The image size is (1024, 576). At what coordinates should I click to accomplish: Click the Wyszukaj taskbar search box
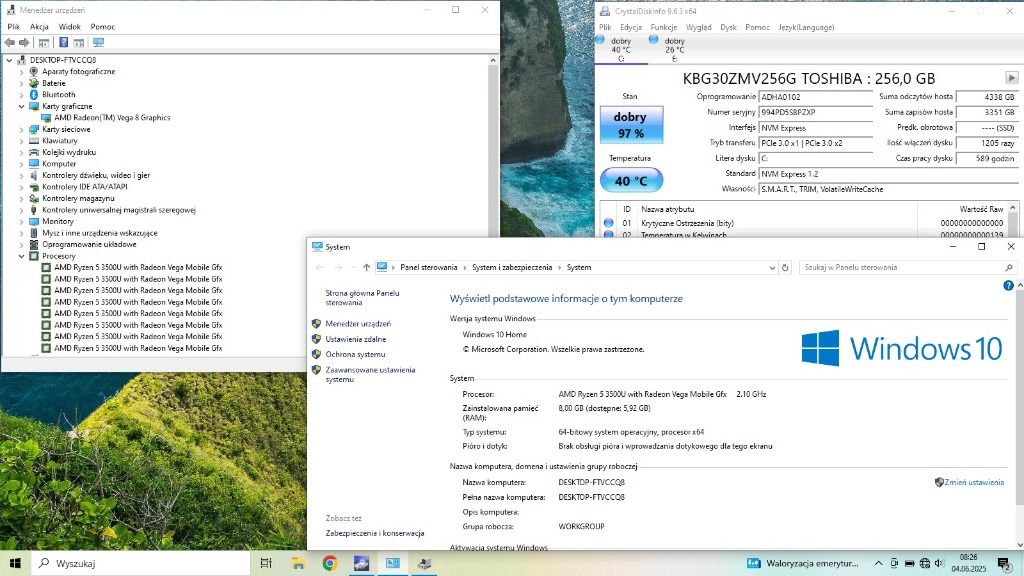(140, 563)
